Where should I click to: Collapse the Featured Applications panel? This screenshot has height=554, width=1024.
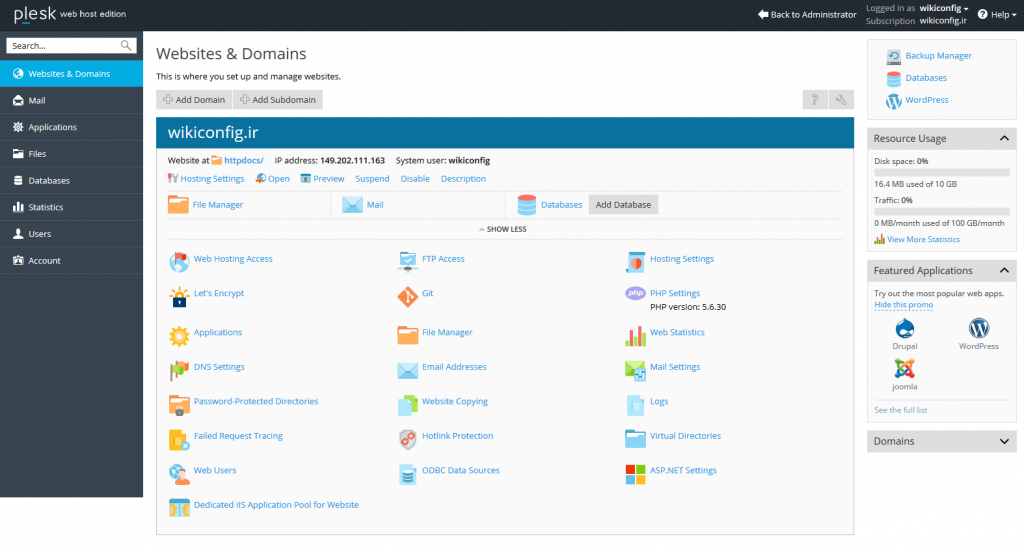(x=1004, y=271)
